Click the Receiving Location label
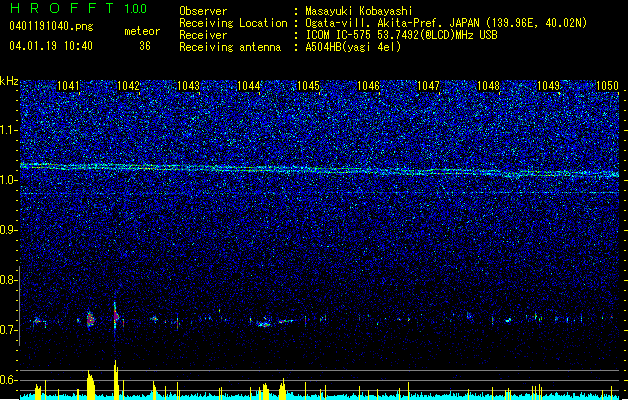The image size is (629, 400). pos(233,23)
